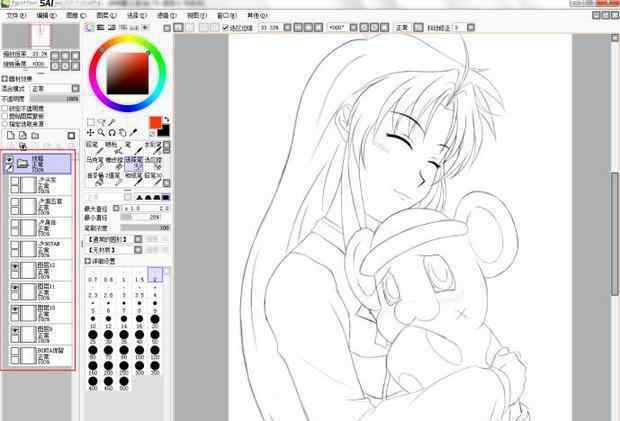The image size is (620, 421).
Task: Hide layer 图层10
Action: point(15,310)
